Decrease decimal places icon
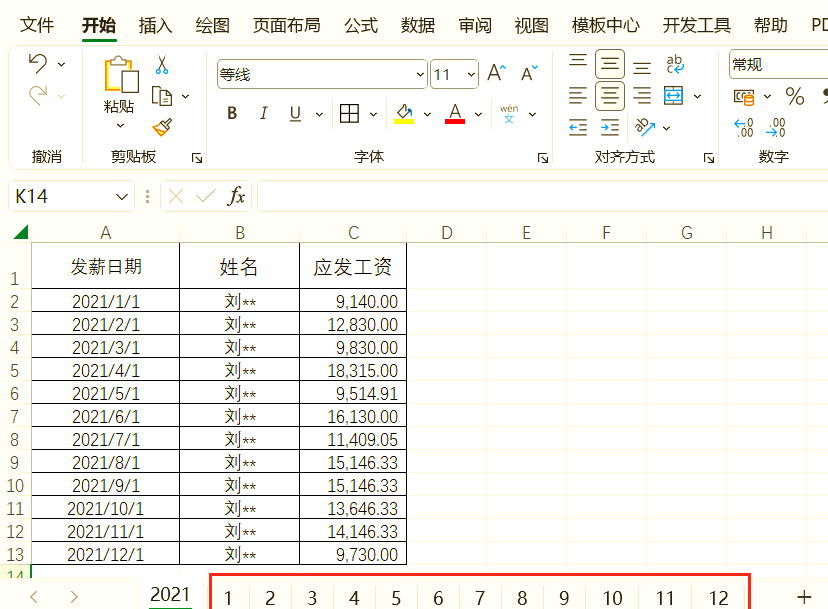828x609 pixels. pyautogui.click(x=776, y=127)
